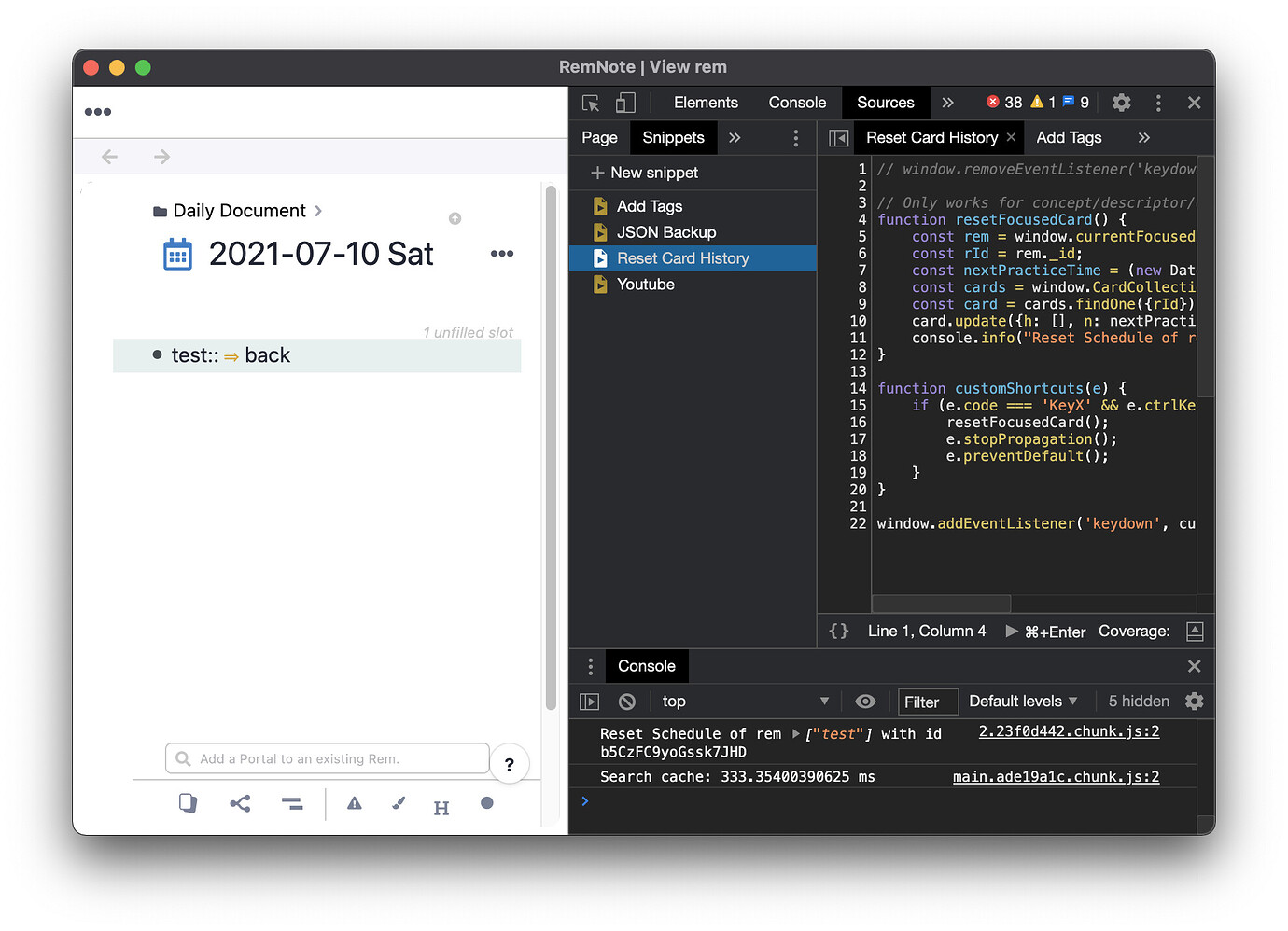
Task: Expand the ["test"] array in console output
Action: [796, 734]
